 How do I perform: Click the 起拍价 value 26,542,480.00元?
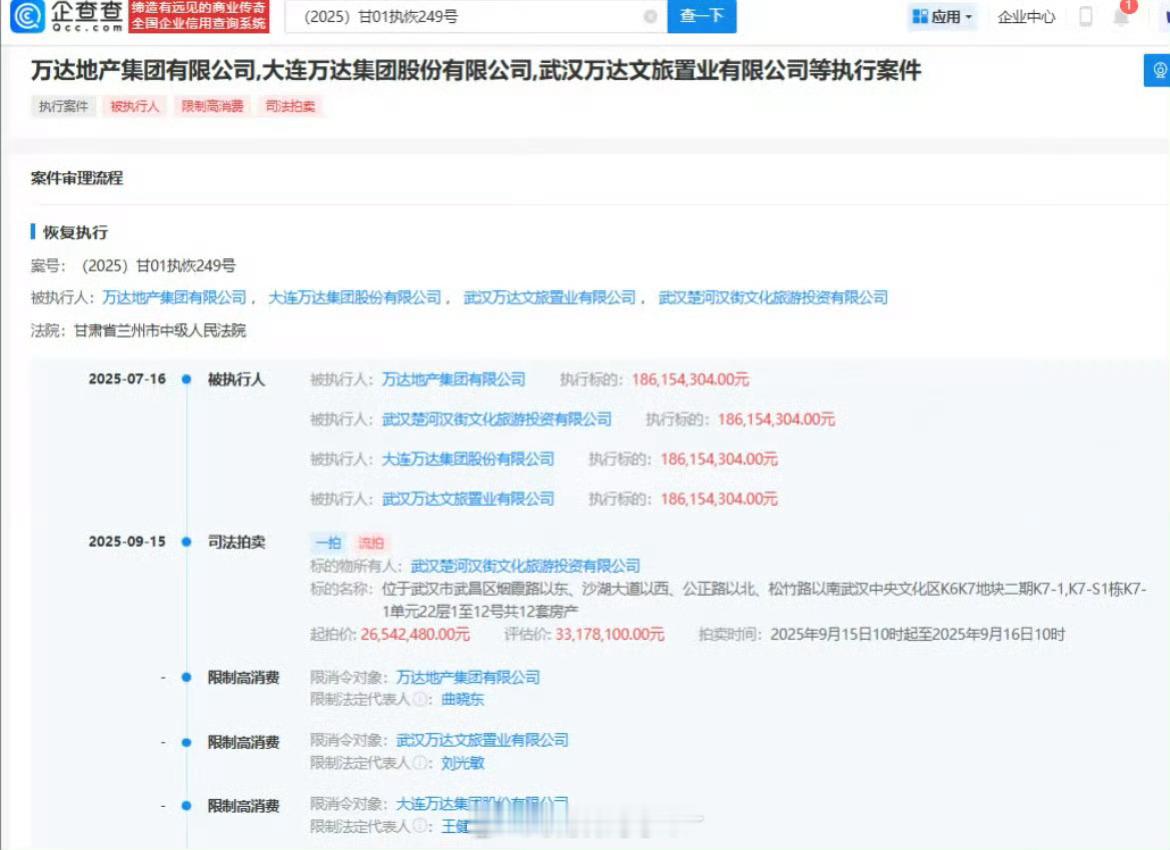pos(415,634)
